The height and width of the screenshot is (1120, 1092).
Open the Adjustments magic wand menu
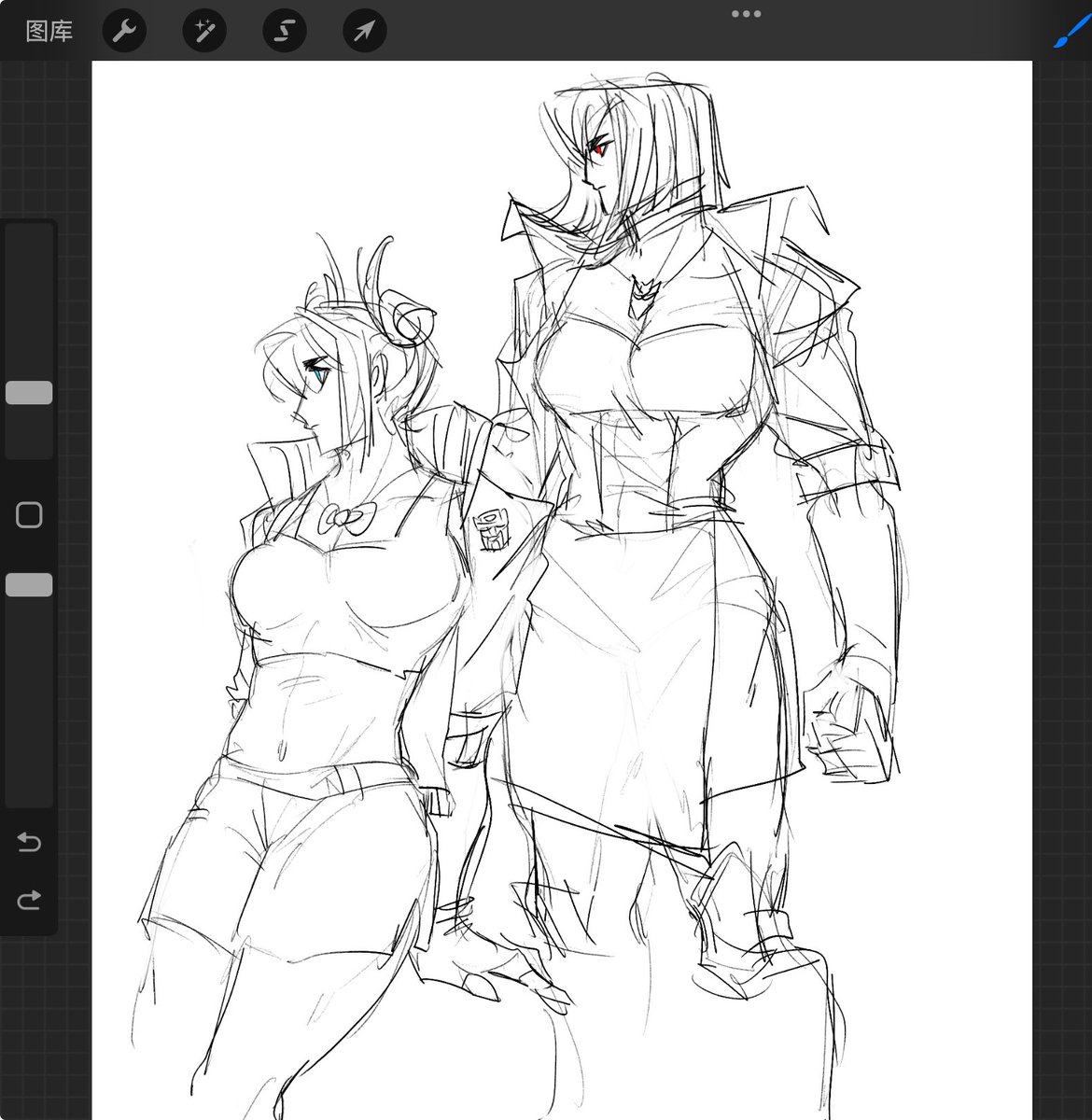(x=204, y=31)
